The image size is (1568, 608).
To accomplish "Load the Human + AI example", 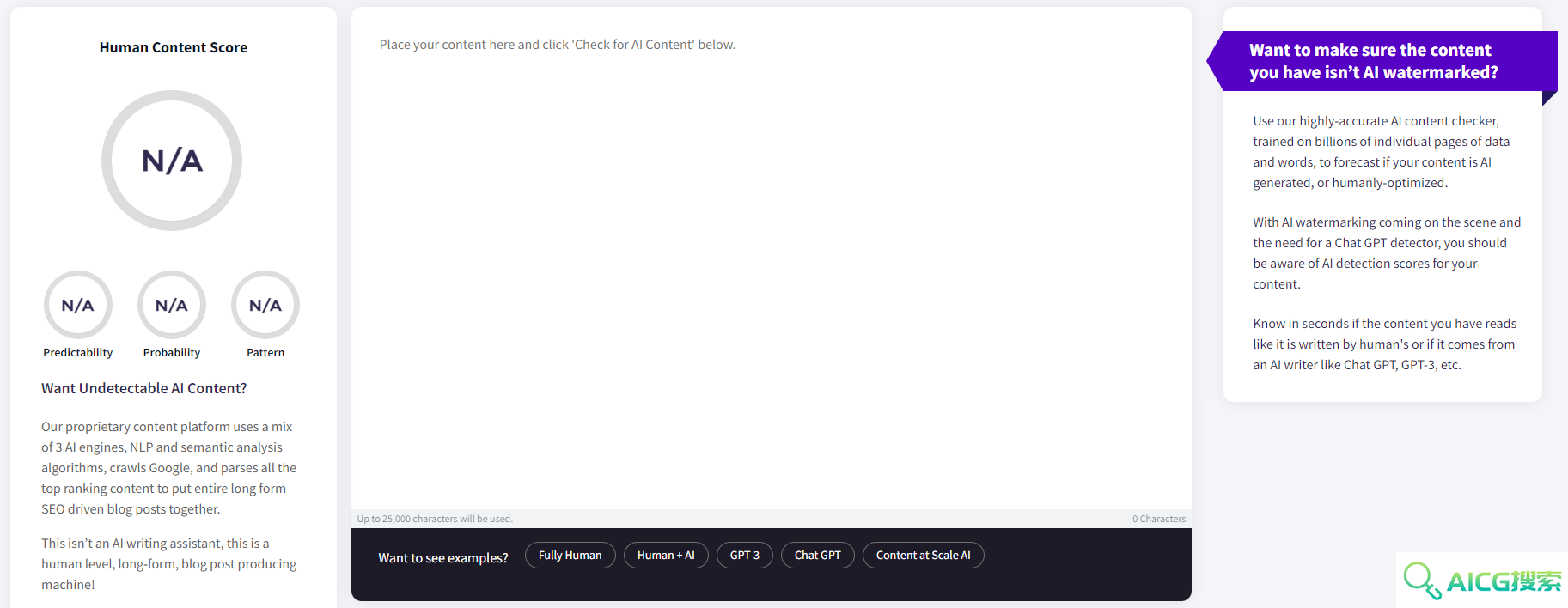I will [666, 556].
